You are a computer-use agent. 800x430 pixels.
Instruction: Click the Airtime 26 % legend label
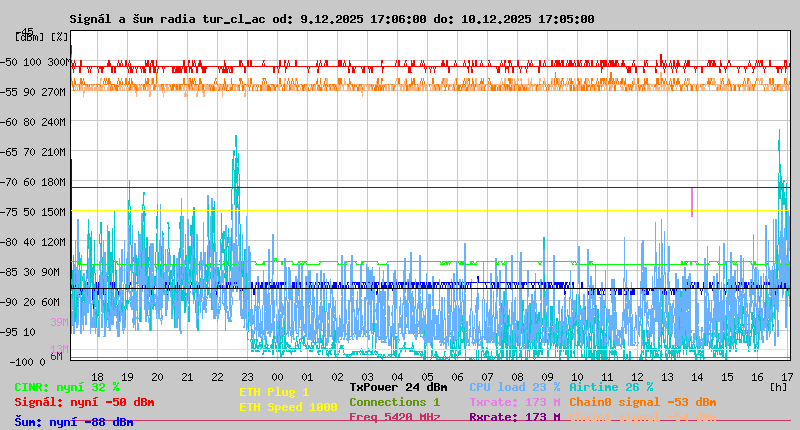pyautogui.click(x=610, y=387)
